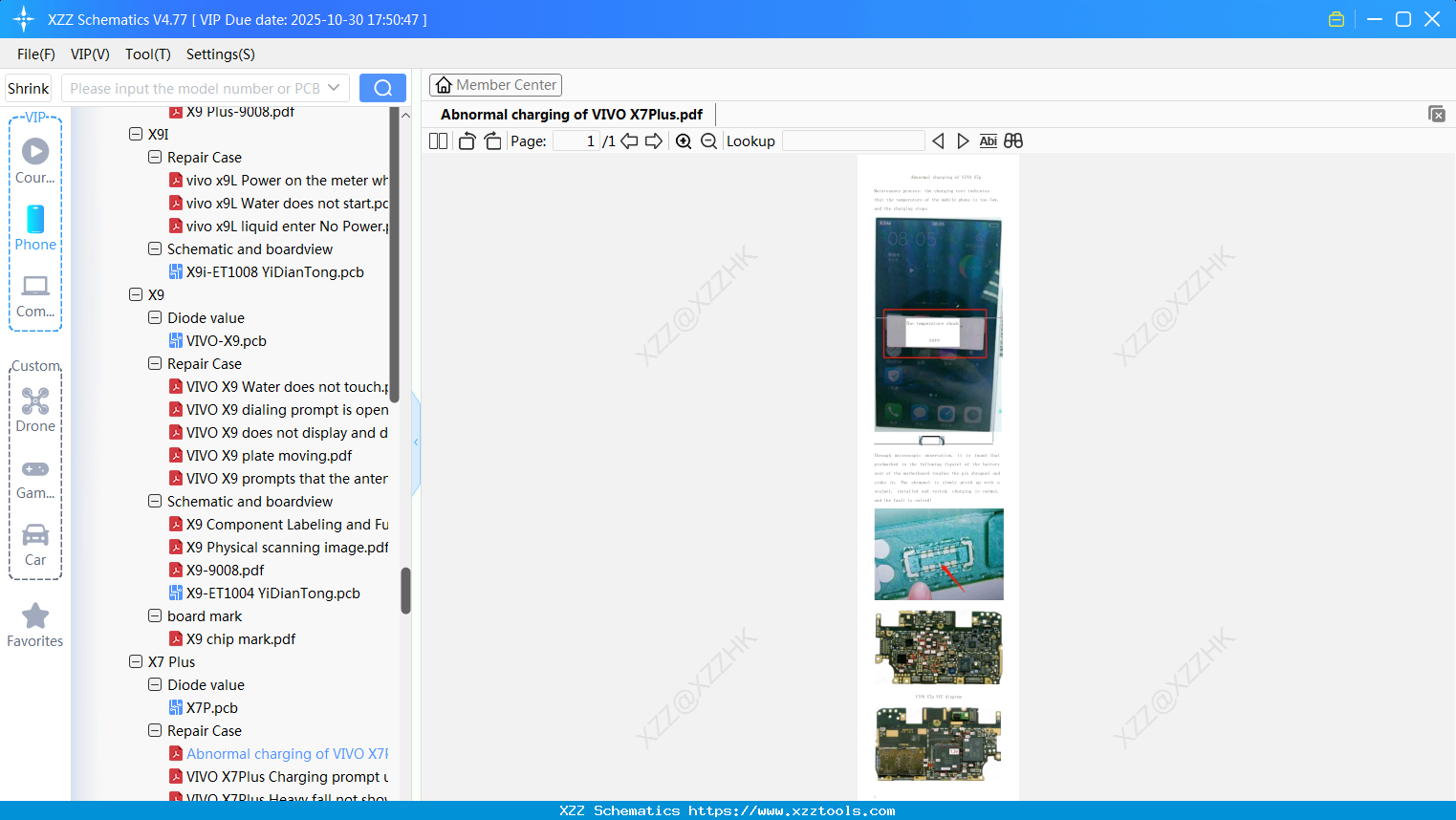Collapse the X9I tree node
Image resolution: width=1456 pixels, height=820 pixels.
click(x=136, y=135)
